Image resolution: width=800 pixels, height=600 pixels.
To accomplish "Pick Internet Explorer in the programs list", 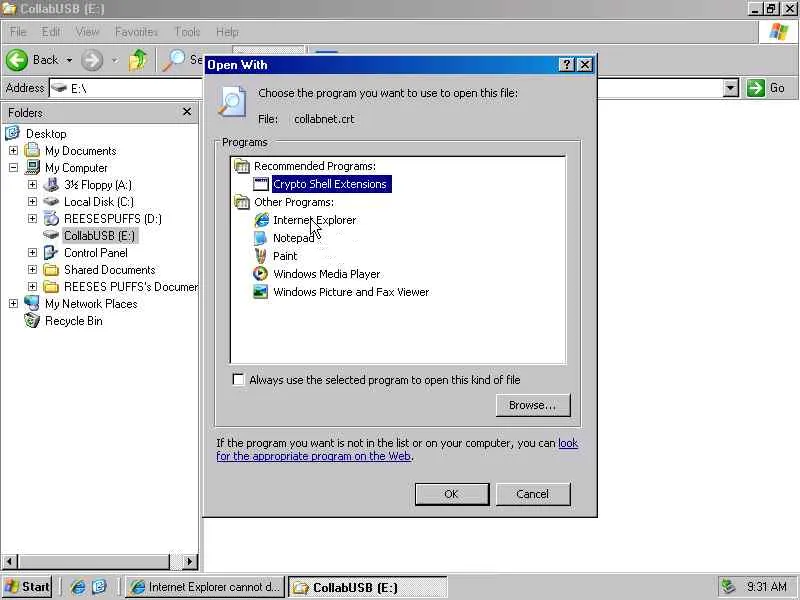I will [314, 220].
